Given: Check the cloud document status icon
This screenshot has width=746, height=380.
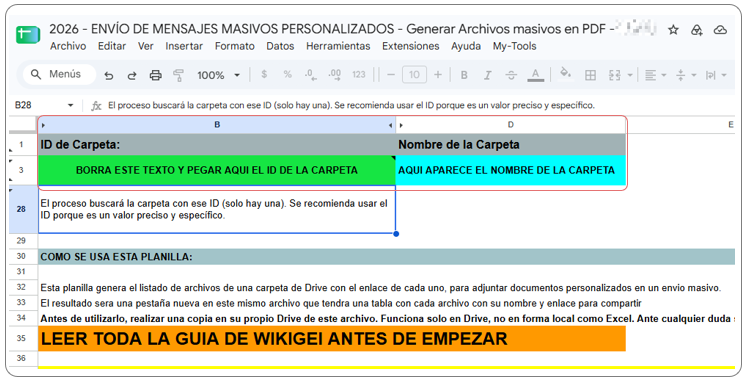Looking at the screenshot, I should (720, 30).
